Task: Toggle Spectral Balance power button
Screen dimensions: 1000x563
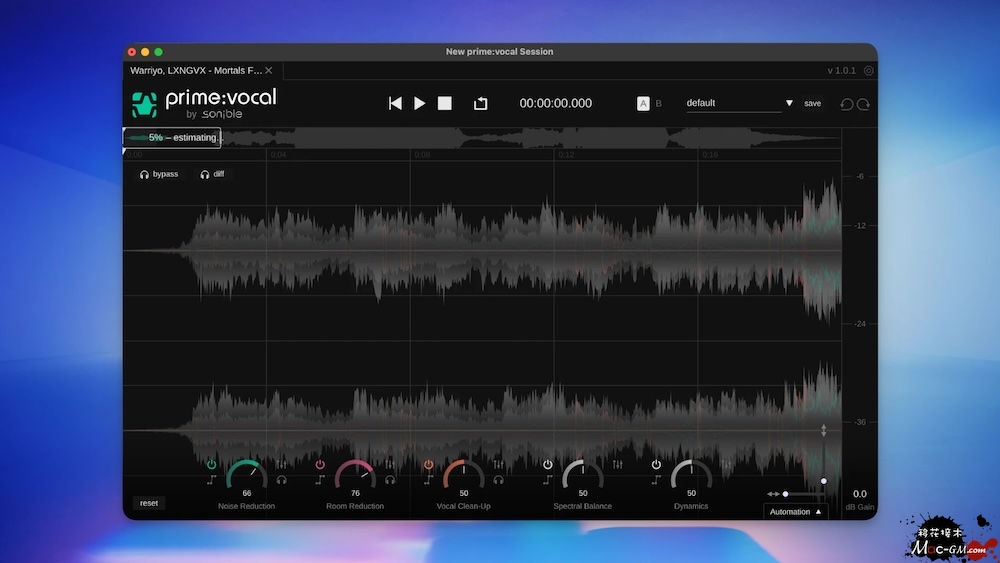Action: (547, 465)
